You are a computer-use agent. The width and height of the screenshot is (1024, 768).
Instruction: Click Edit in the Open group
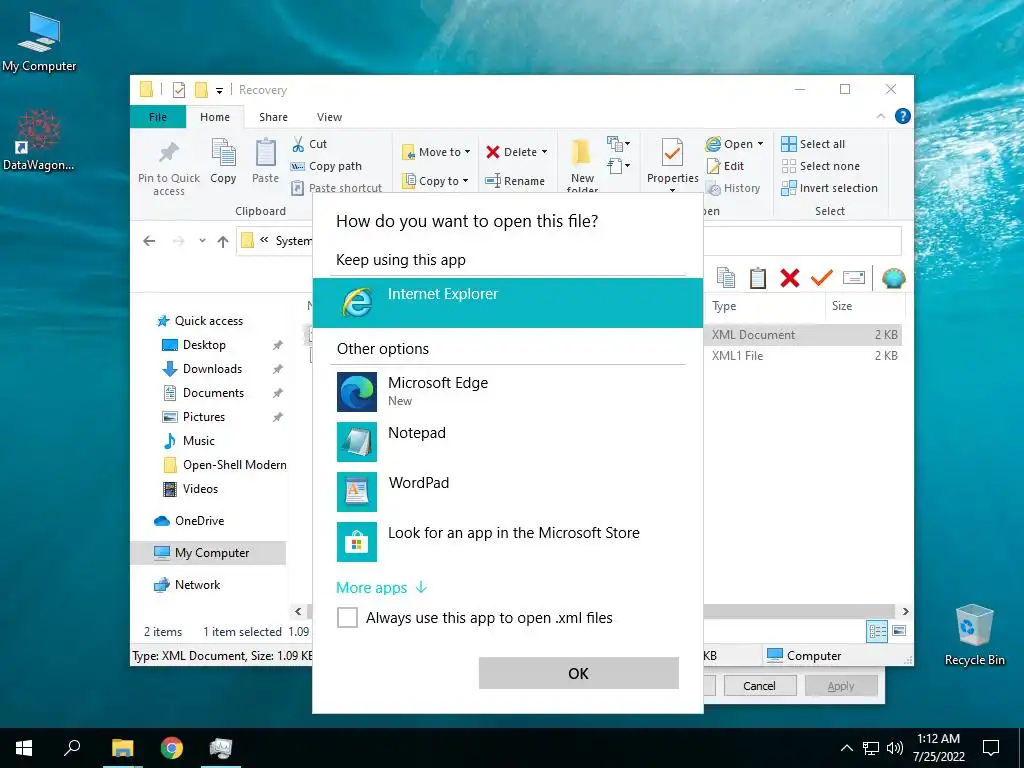click(726, 166)
